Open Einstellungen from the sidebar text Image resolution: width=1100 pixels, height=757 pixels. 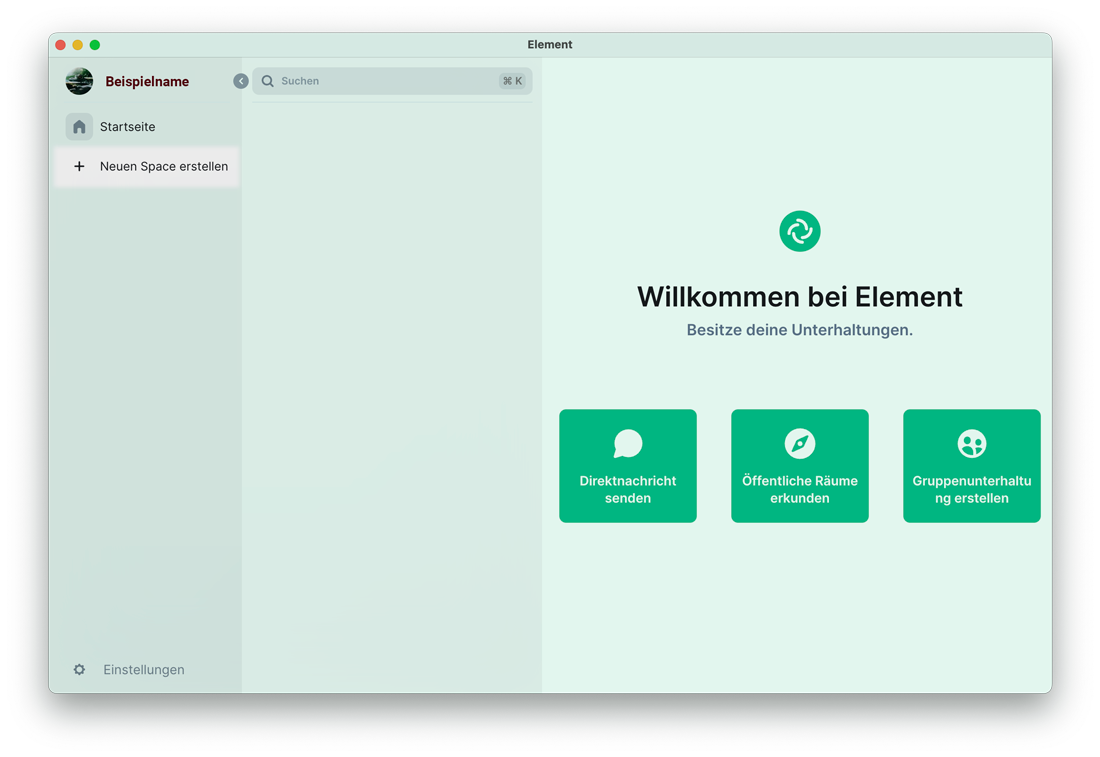coord(144,670)
